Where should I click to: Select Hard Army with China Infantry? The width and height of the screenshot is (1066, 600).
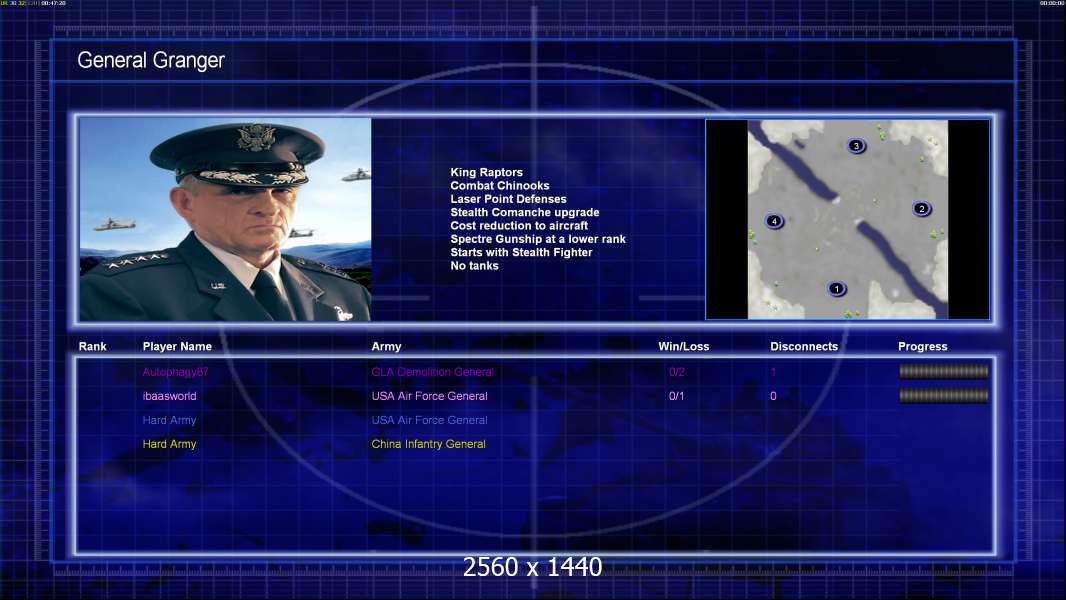pos(169,444)
